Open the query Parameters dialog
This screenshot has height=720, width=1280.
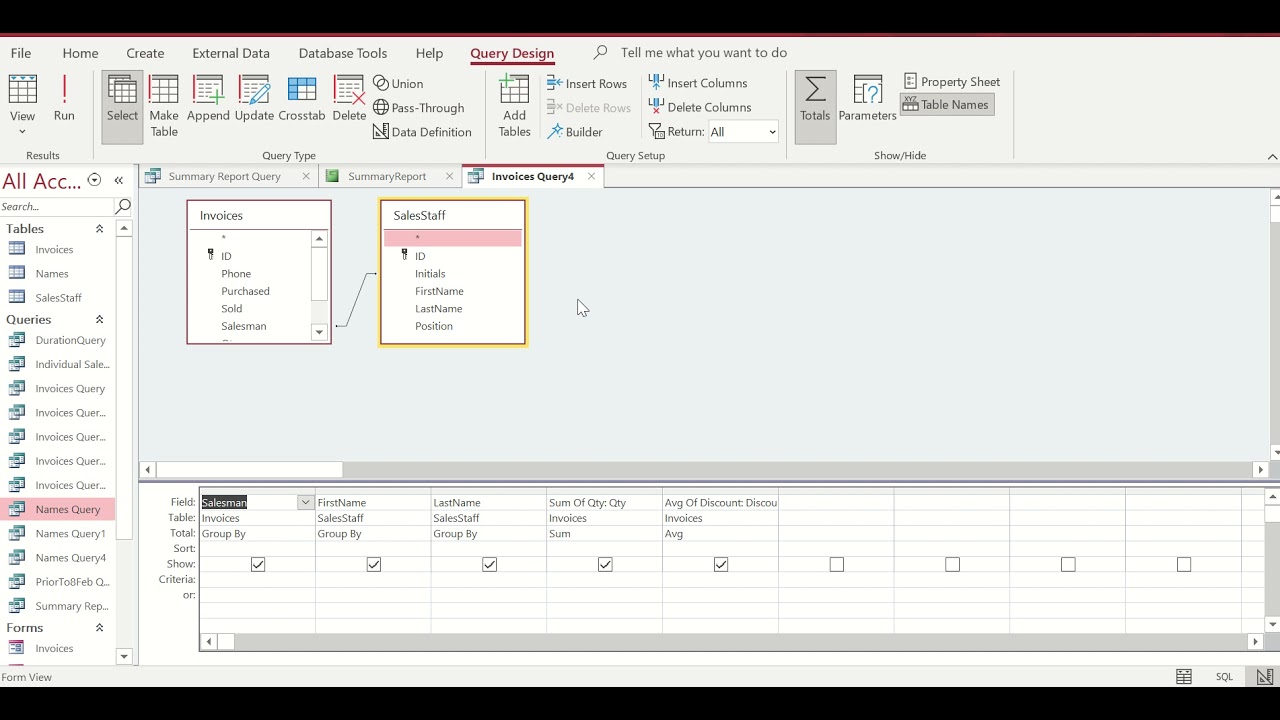867,98
